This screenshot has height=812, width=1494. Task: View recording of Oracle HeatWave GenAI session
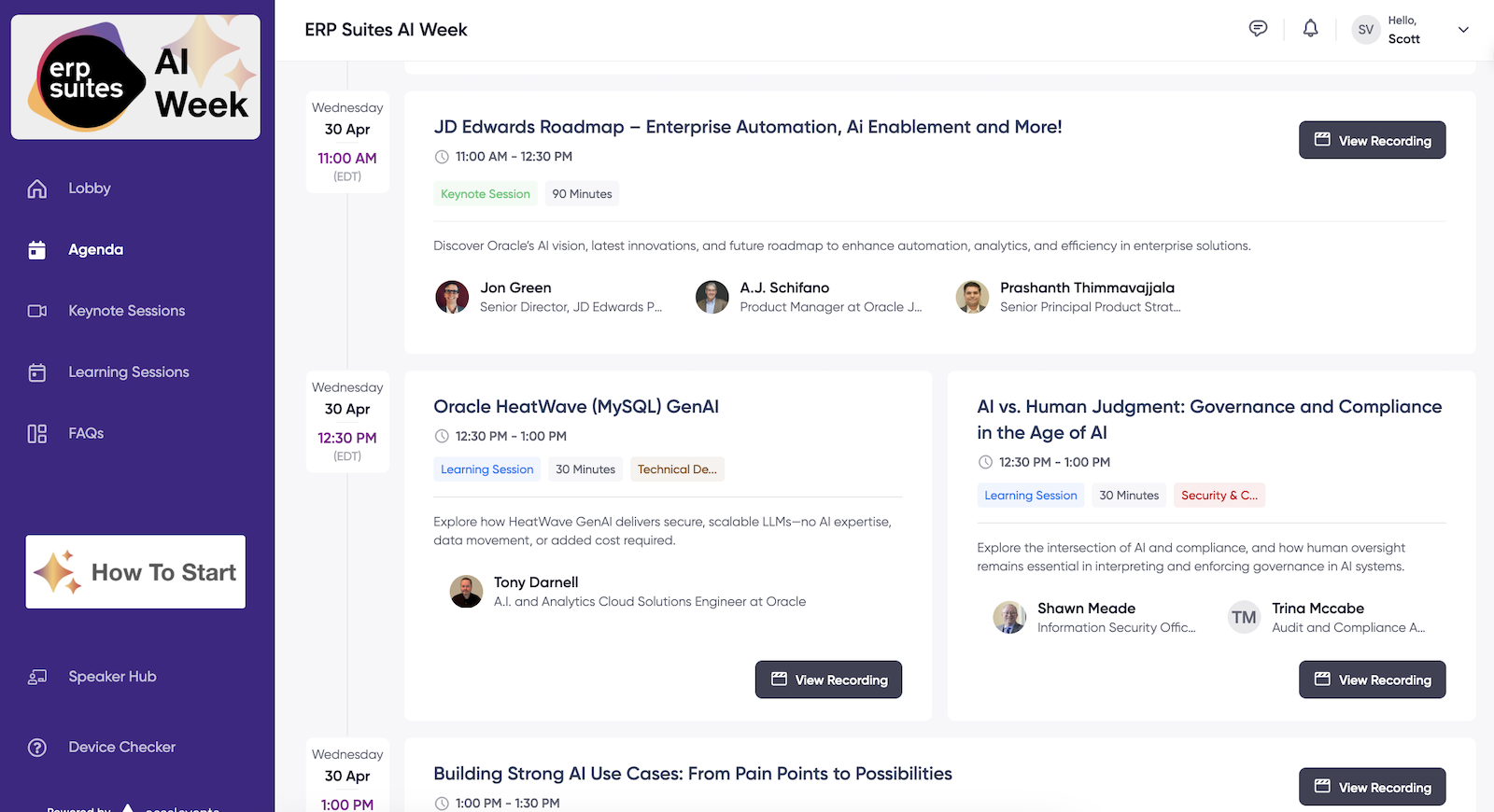828,679
